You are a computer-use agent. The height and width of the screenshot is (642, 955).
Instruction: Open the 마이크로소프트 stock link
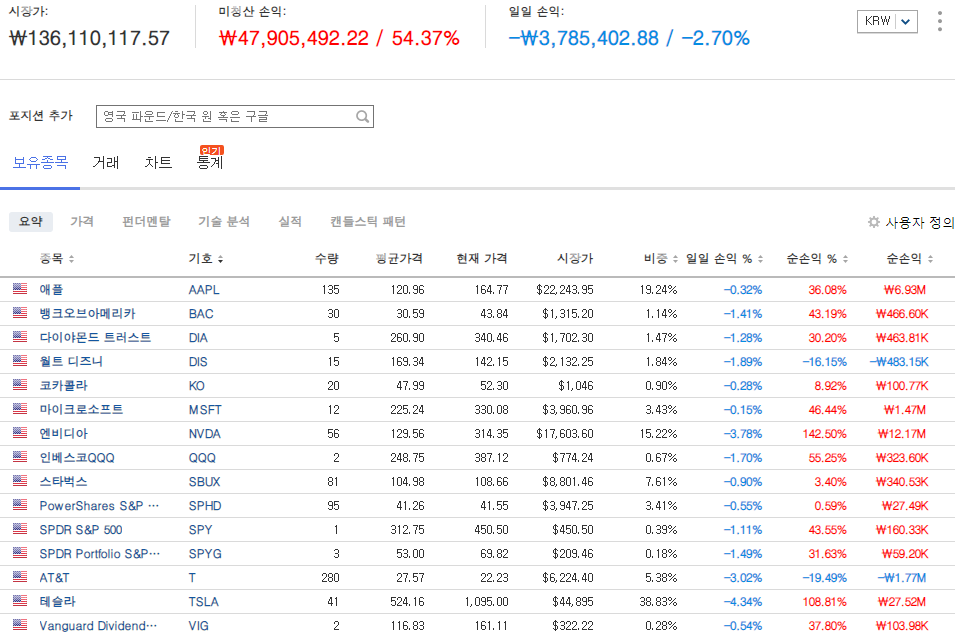[x=81, y=409]
